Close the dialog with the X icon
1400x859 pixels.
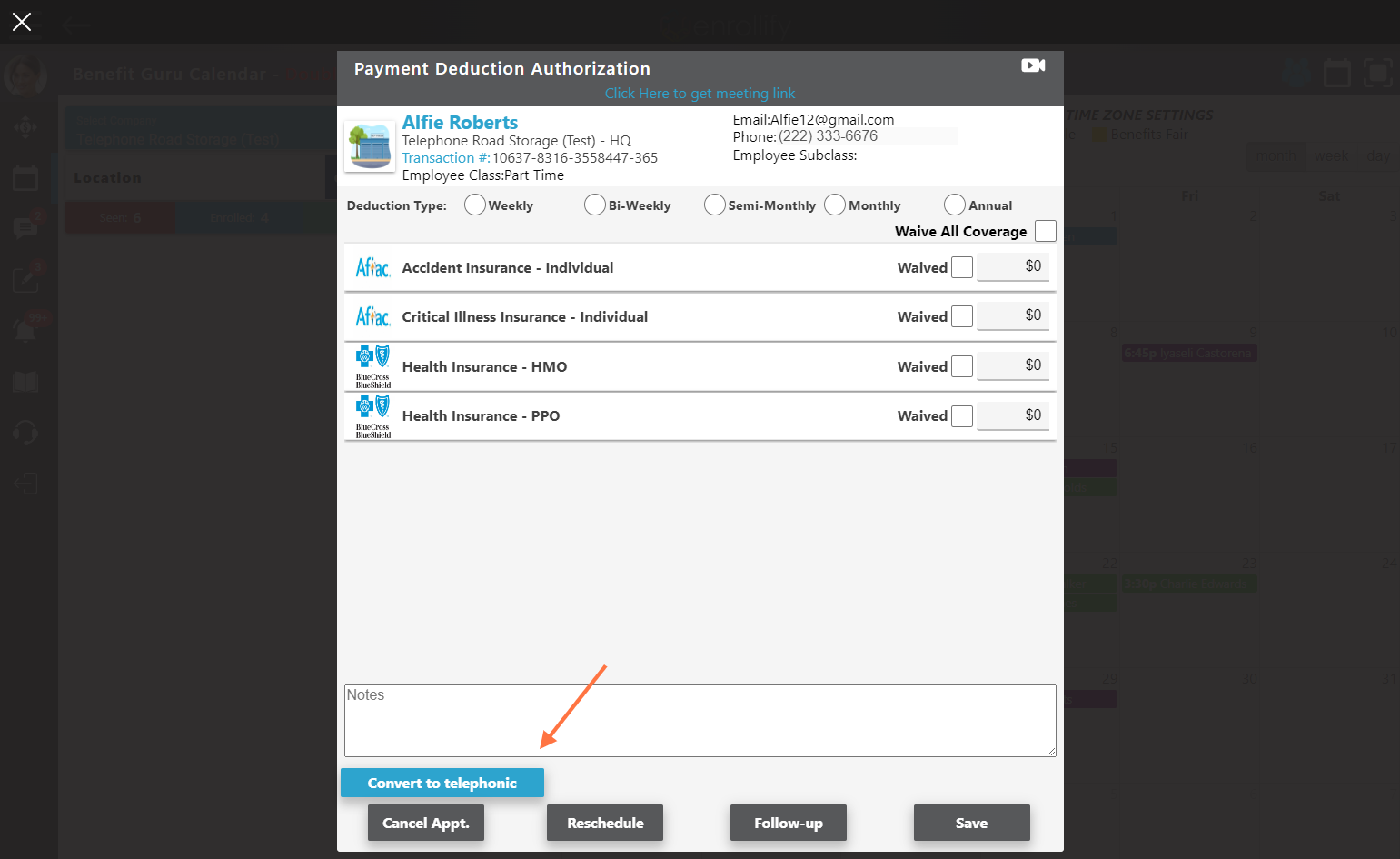click(22, 22)
